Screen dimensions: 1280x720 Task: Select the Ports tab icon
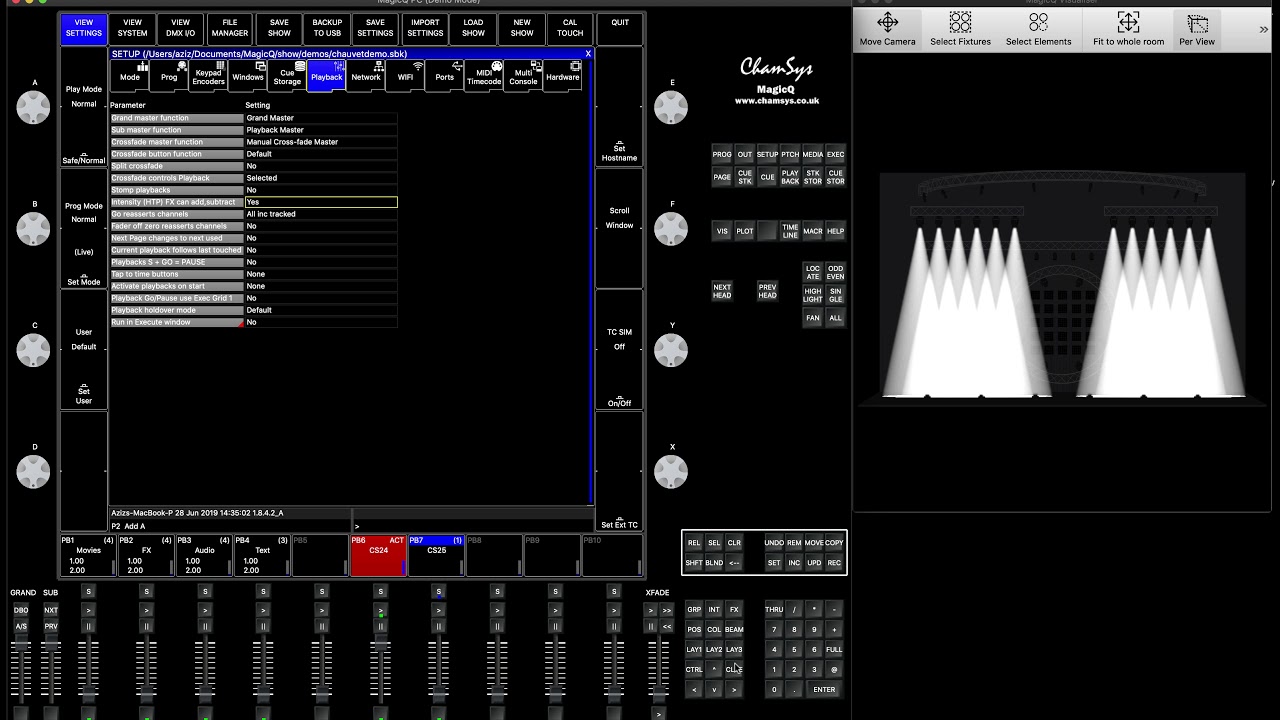445,76
